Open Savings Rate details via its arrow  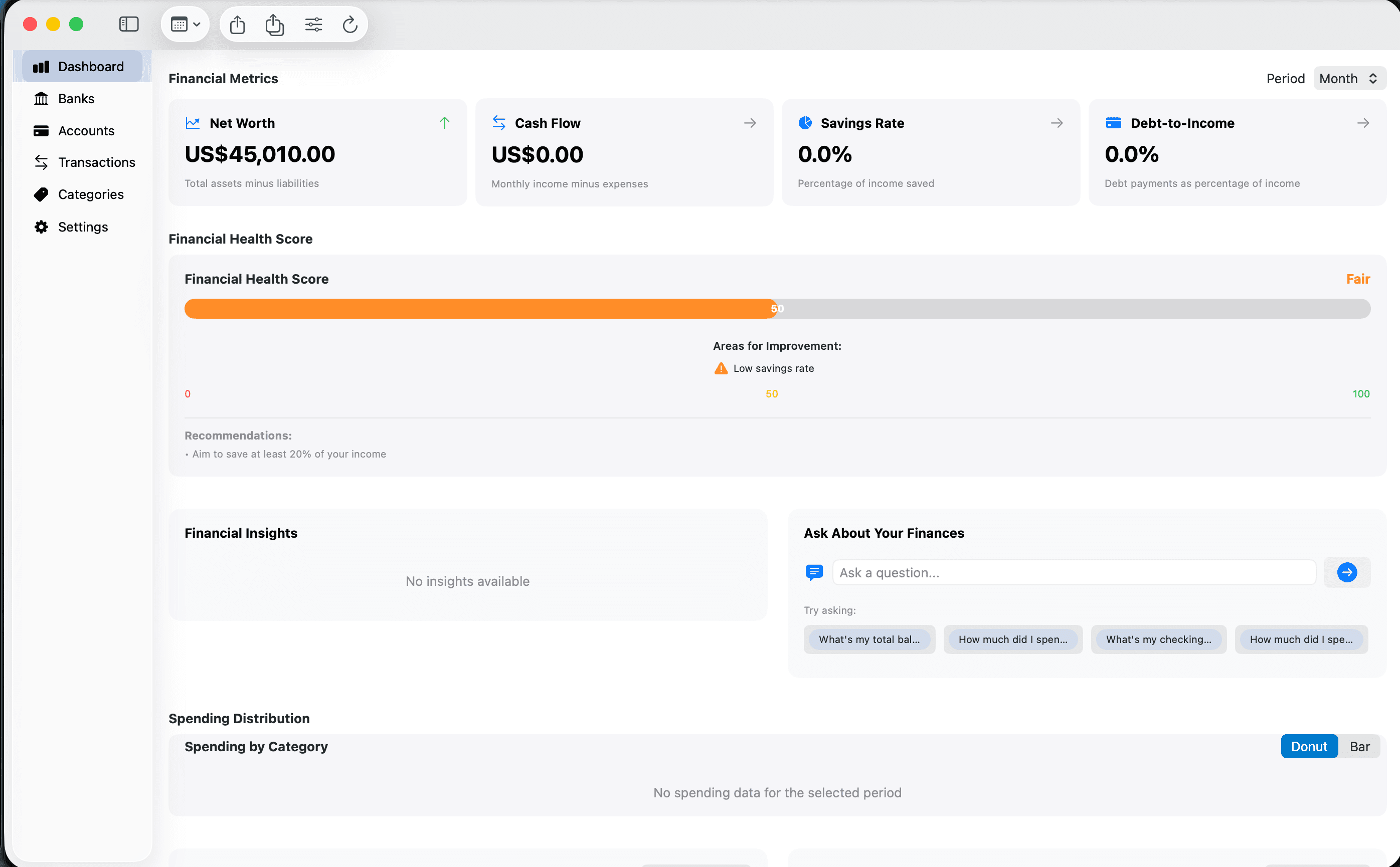[x=1057, y=123]
